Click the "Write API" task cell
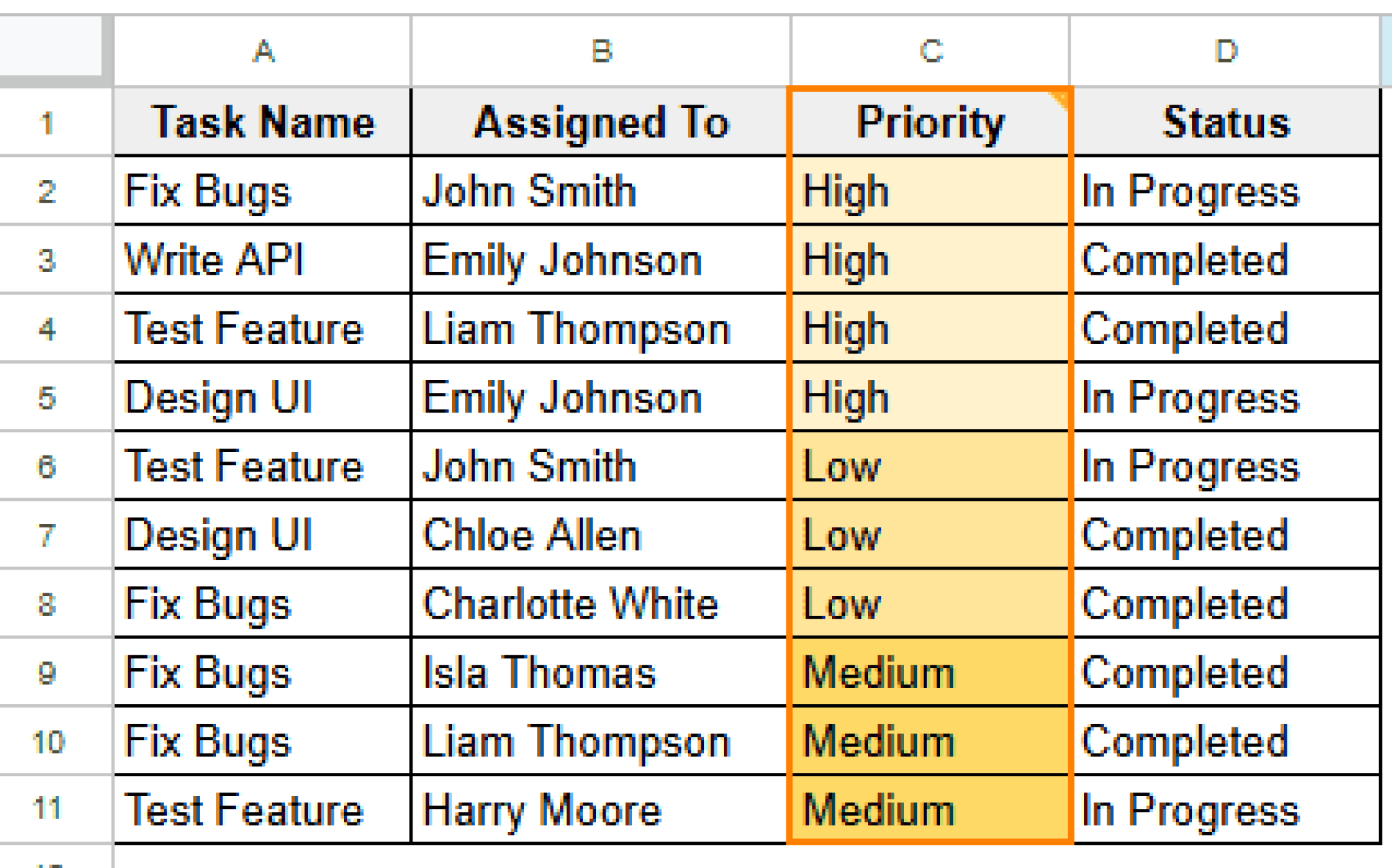 (x=262, y=260)
